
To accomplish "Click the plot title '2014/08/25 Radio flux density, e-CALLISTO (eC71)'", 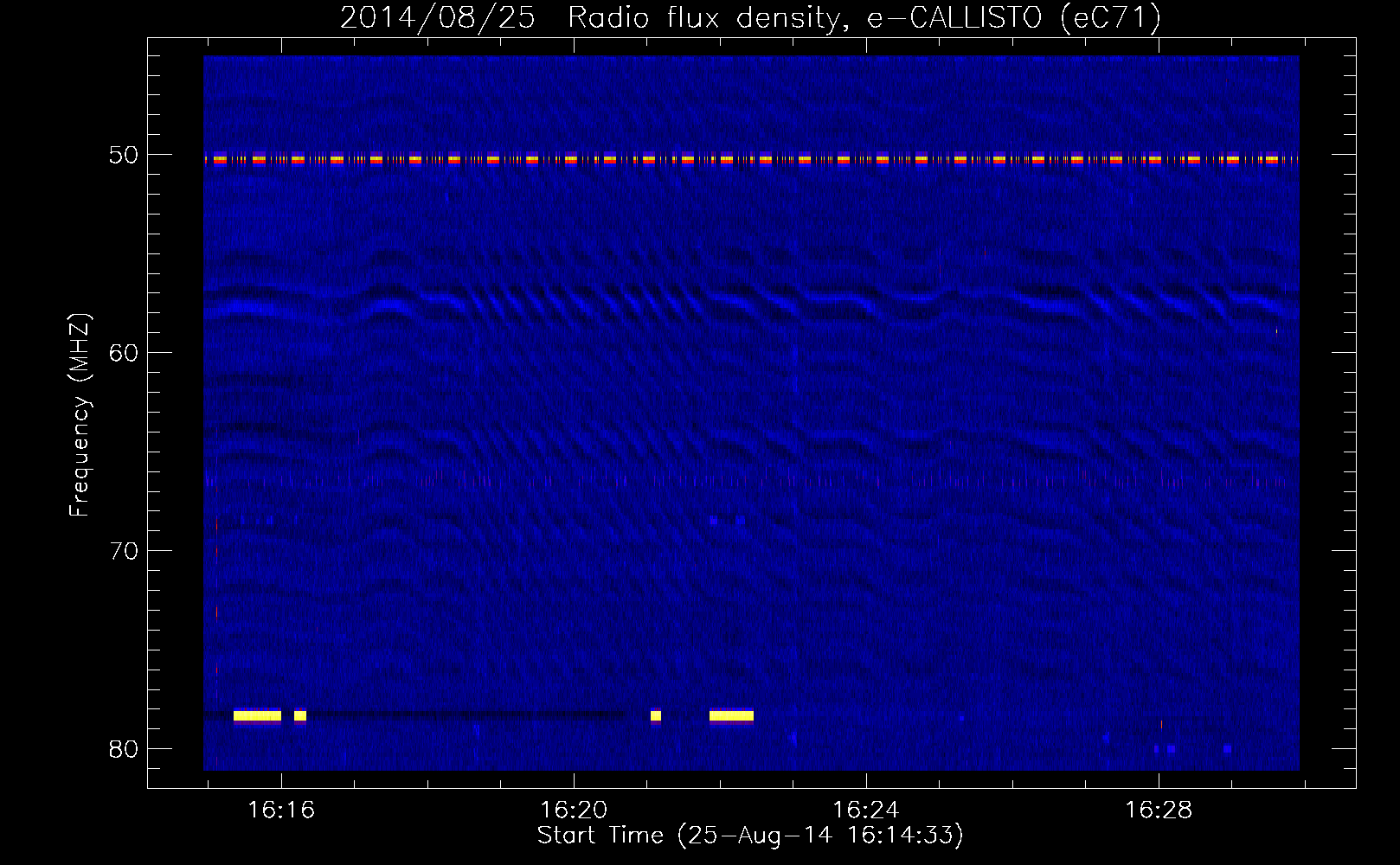I will pyautogui.click(x=750, y=17).
